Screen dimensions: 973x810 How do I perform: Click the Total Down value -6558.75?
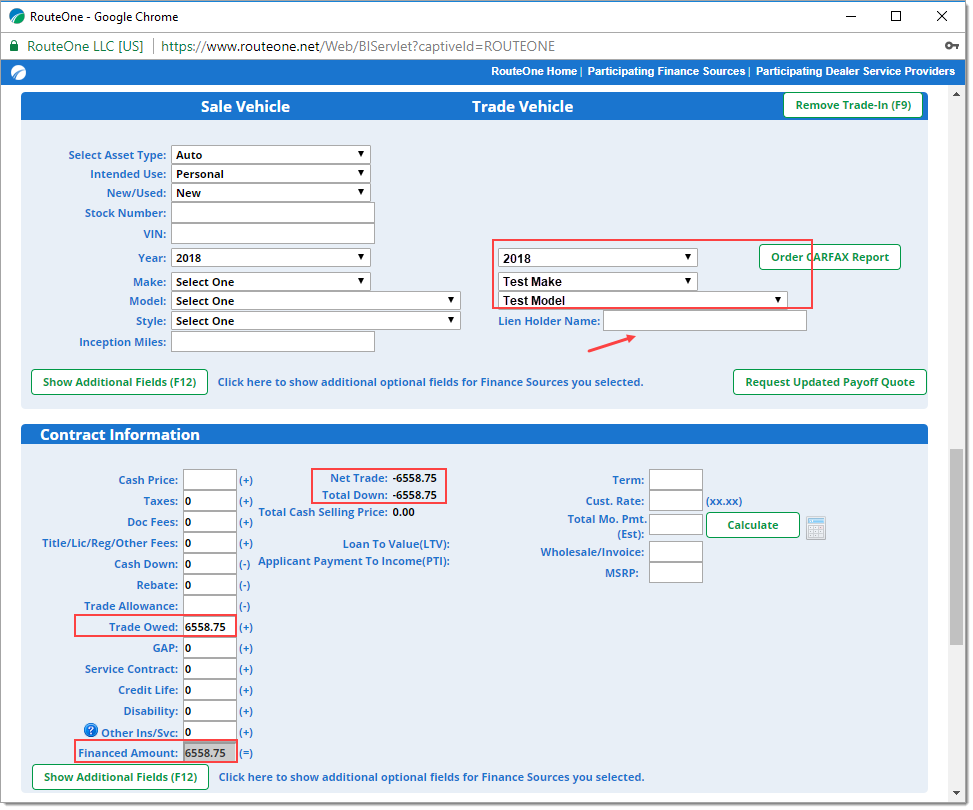(x=415, y=495)
